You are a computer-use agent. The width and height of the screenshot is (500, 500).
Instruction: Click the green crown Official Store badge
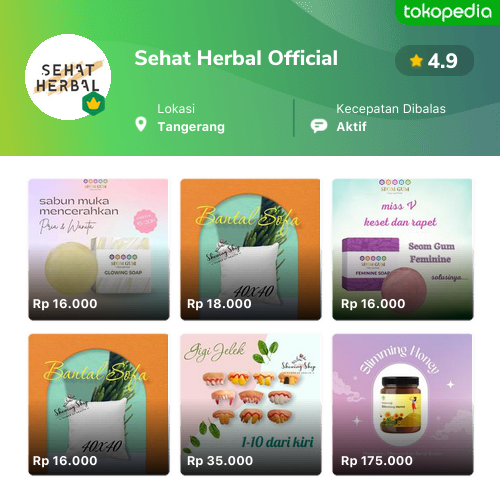pyautogui.click(x=94, y=104)
